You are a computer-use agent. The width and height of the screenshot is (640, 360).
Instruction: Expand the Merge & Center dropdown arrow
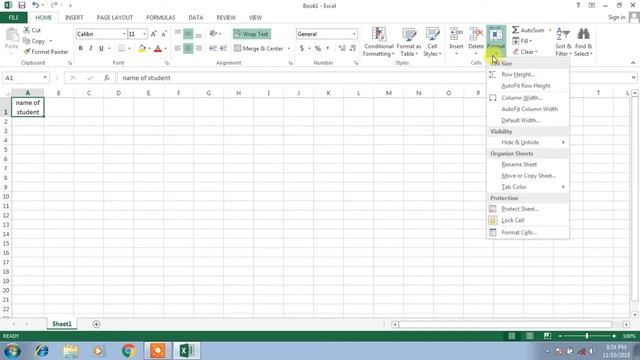click(x=289, y=48)
